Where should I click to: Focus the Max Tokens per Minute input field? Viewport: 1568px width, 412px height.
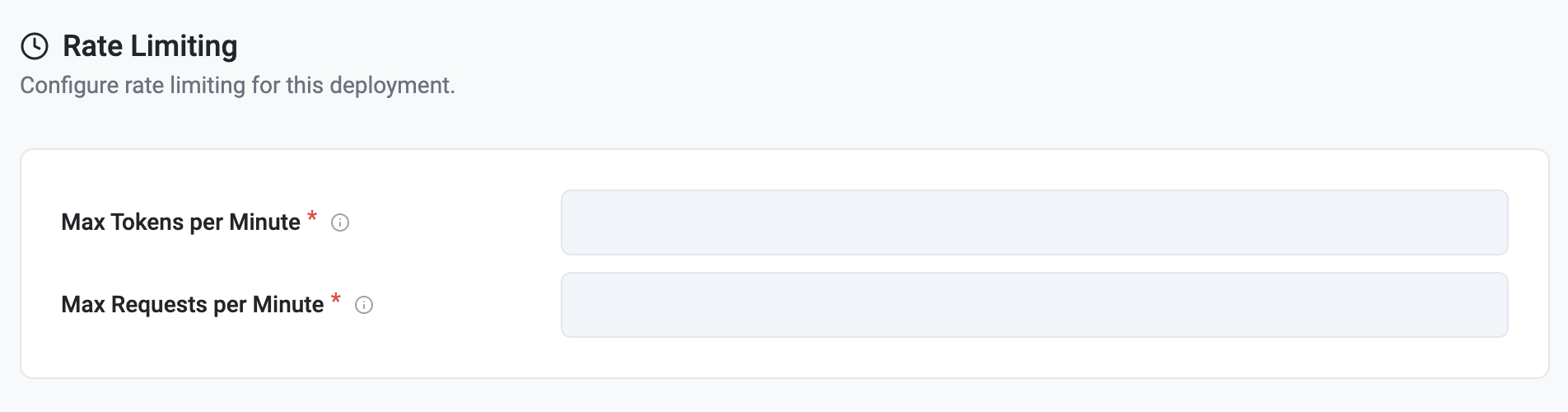click(1034, 222)
